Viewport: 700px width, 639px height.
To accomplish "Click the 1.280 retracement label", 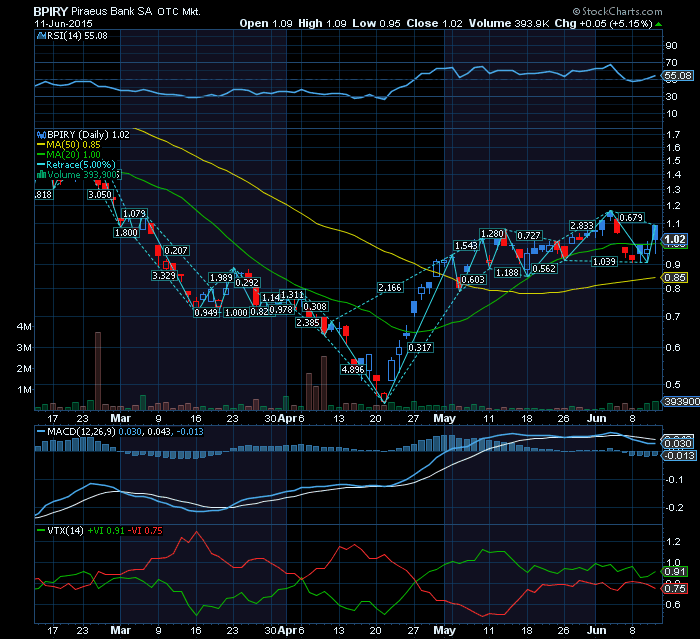I will pyautogui.click(x=492, y=234).
